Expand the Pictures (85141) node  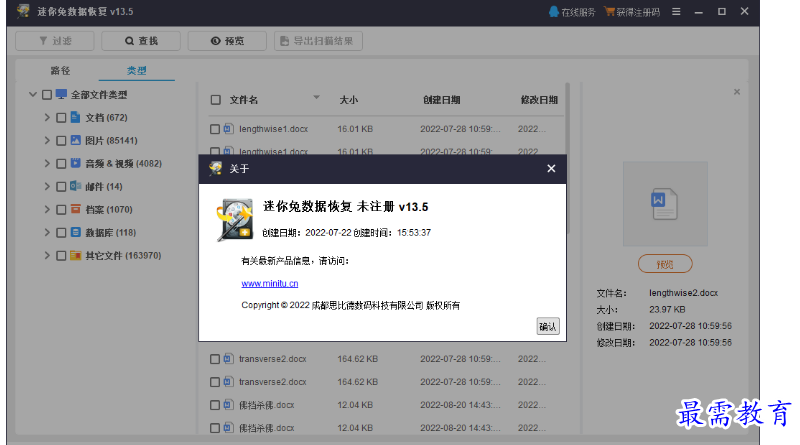(47, 140)
